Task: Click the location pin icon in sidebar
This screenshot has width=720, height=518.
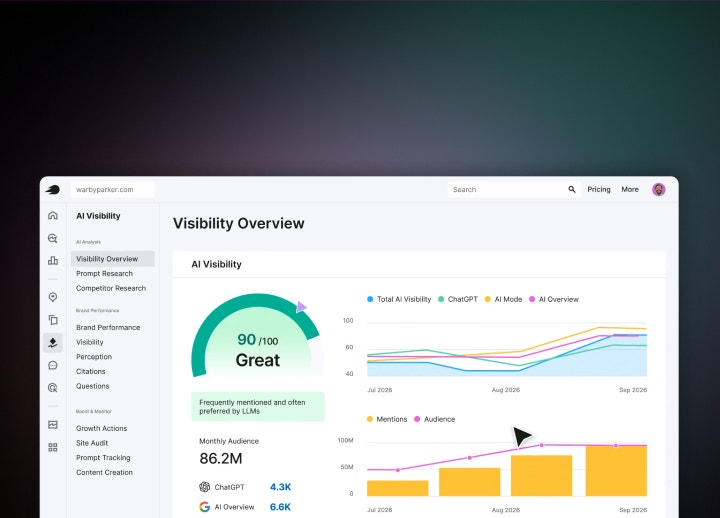Action: click(53, 297)
